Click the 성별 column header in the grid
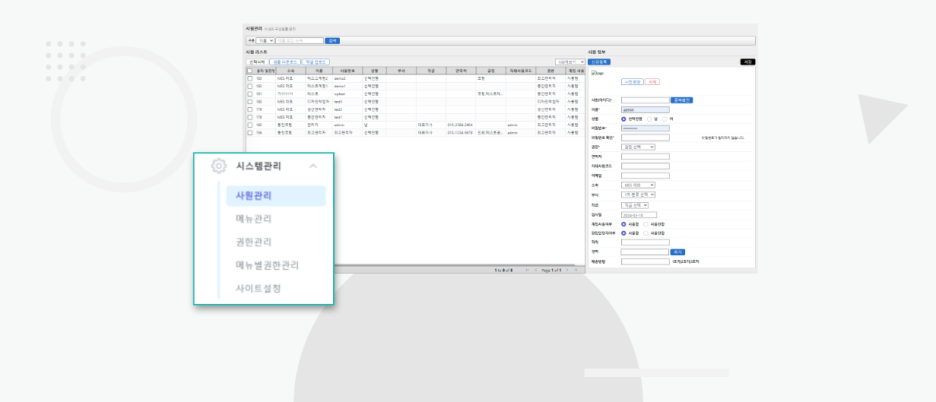936x402 pixels. point(374,70)
